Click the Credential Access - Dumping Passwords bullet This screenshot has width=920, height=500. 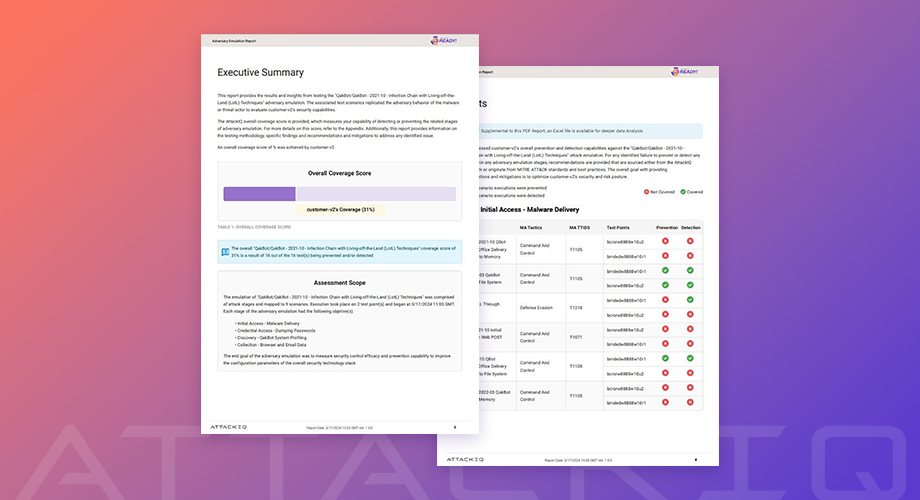pyautogui.click(x=275, y=330)
